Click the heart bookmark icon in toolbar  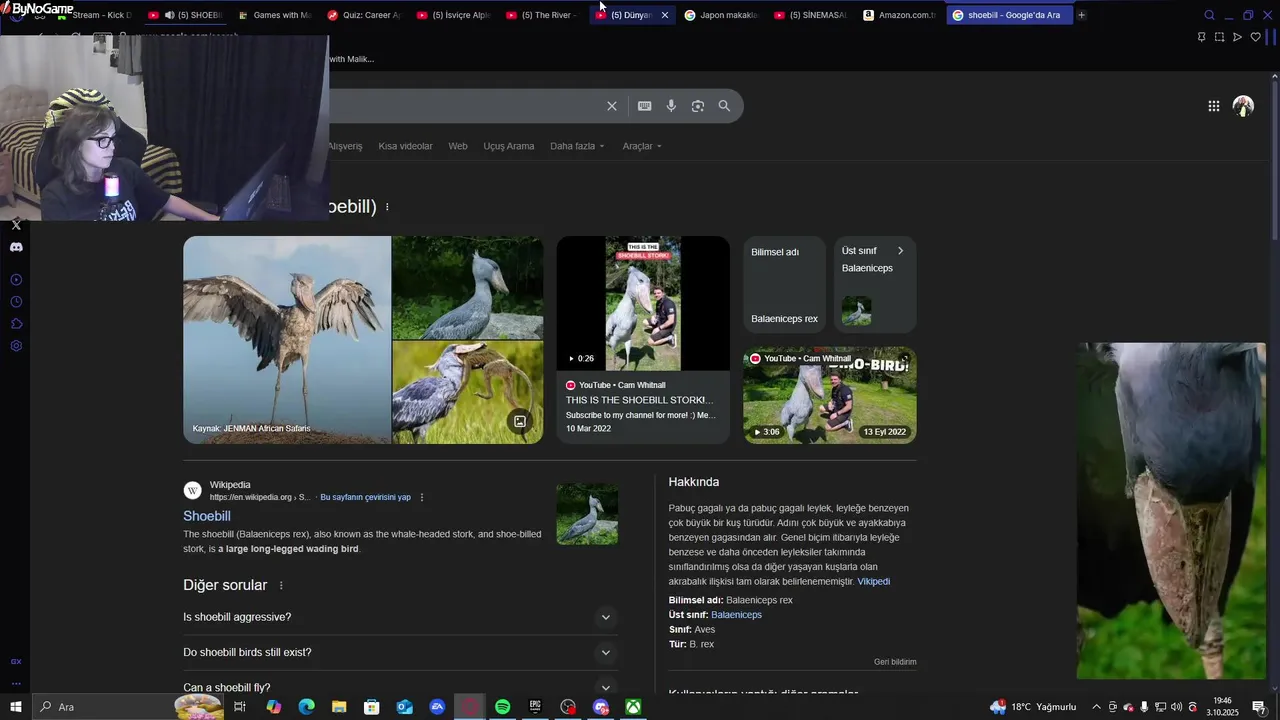[x=1256, y=37]
